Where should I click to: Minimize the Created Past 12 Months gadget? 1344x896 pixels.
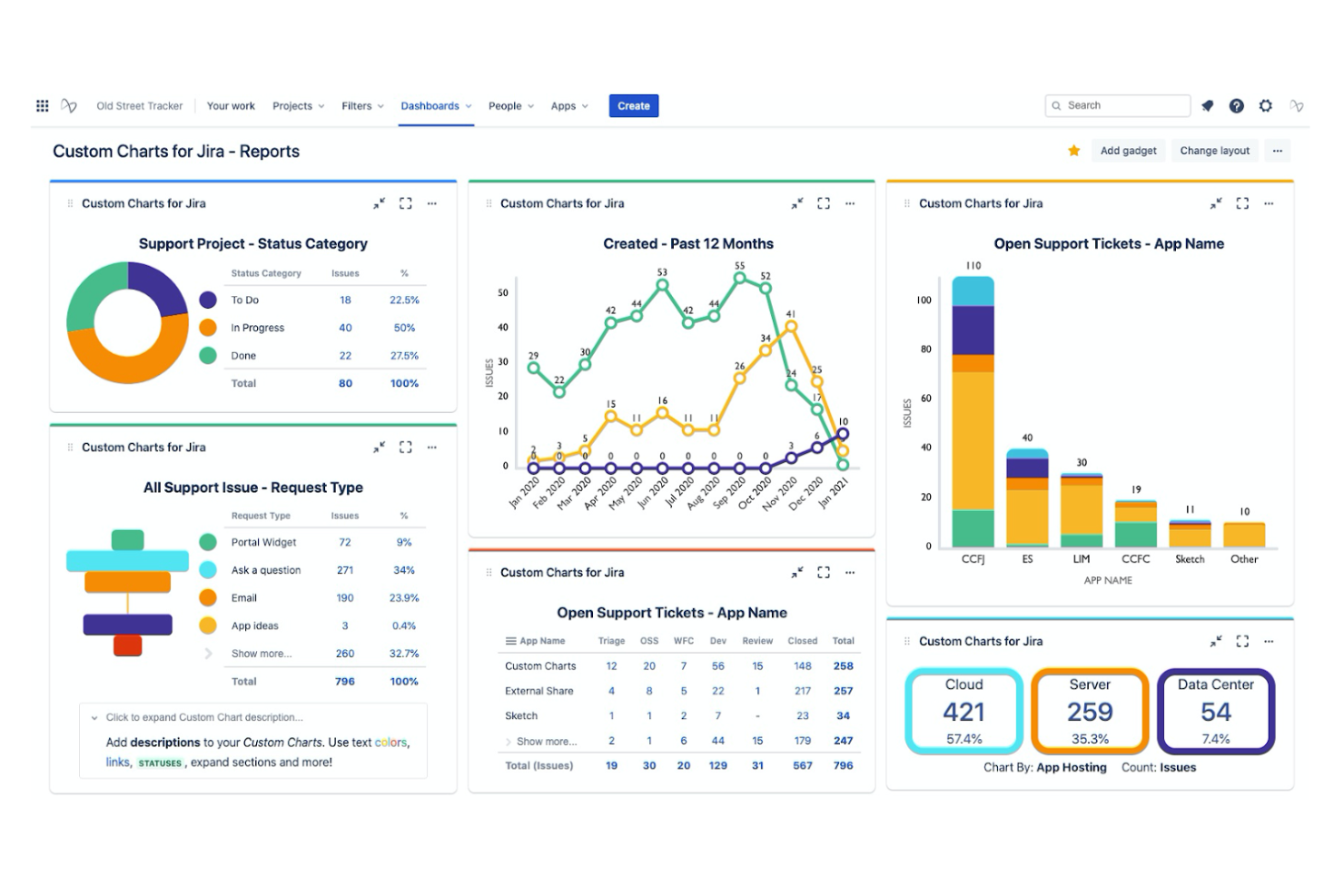(796, 203)
